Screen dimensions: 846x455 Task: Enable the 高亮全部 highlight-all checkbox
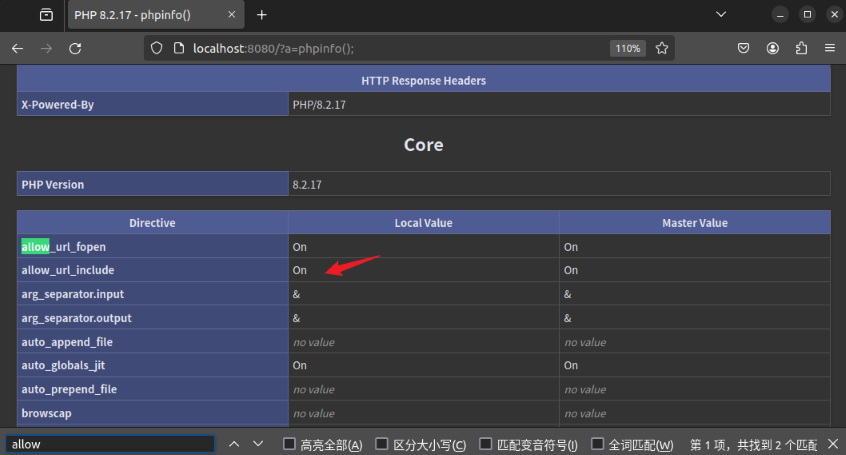click(290, 444)
